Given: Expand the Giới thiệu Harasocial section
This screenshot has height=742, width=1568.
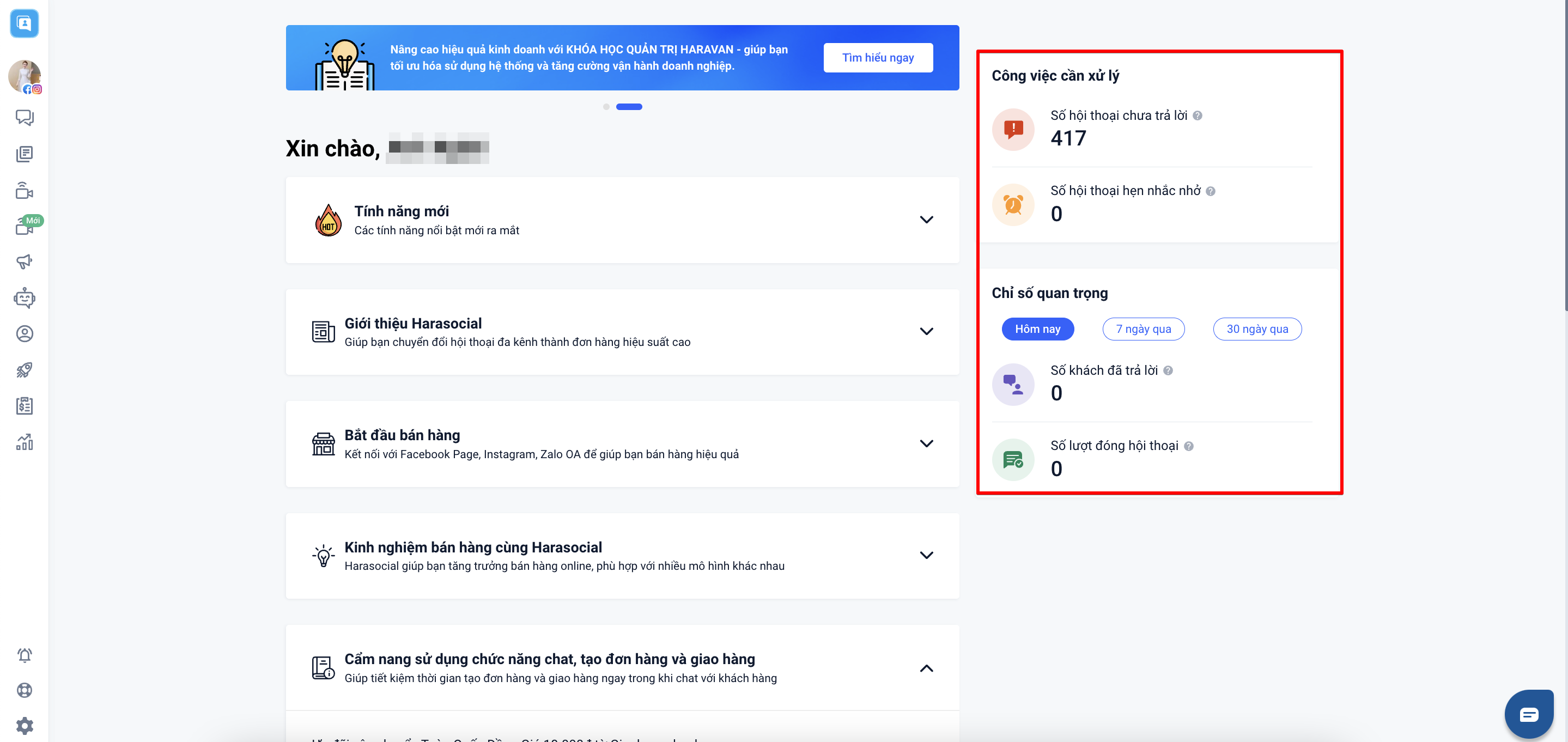Looking at the screenshot, I should coord(926,332).
